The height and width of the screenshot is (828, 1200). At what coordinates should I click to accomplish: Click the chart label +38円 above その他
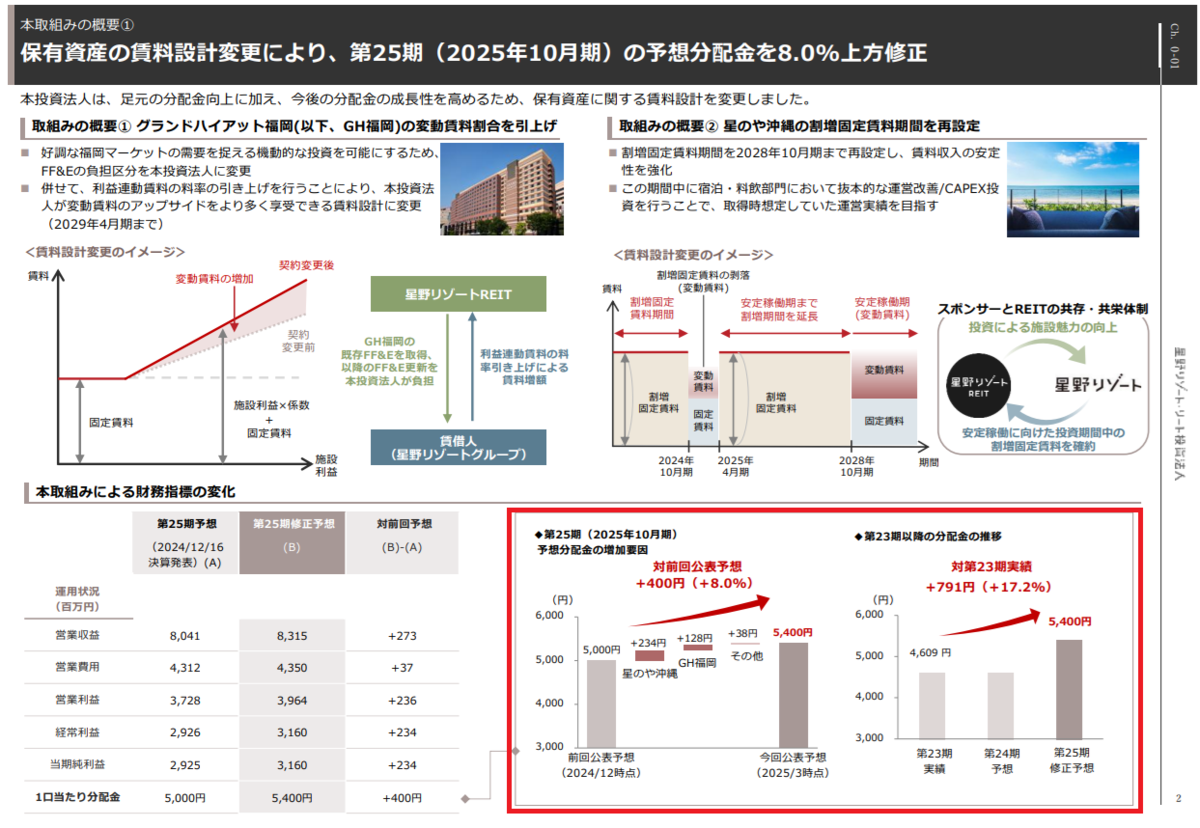tap(744, 633)
